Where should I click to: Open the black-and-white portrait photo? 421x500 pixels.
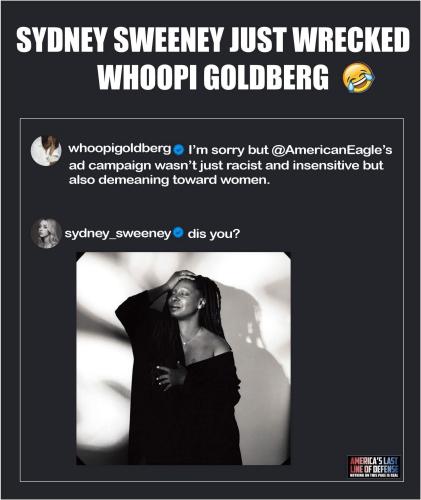click(x=183, y=358)
